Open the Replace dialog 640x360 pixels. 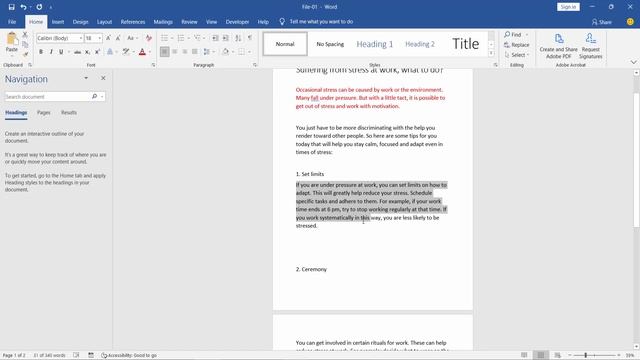click(517, 45)
